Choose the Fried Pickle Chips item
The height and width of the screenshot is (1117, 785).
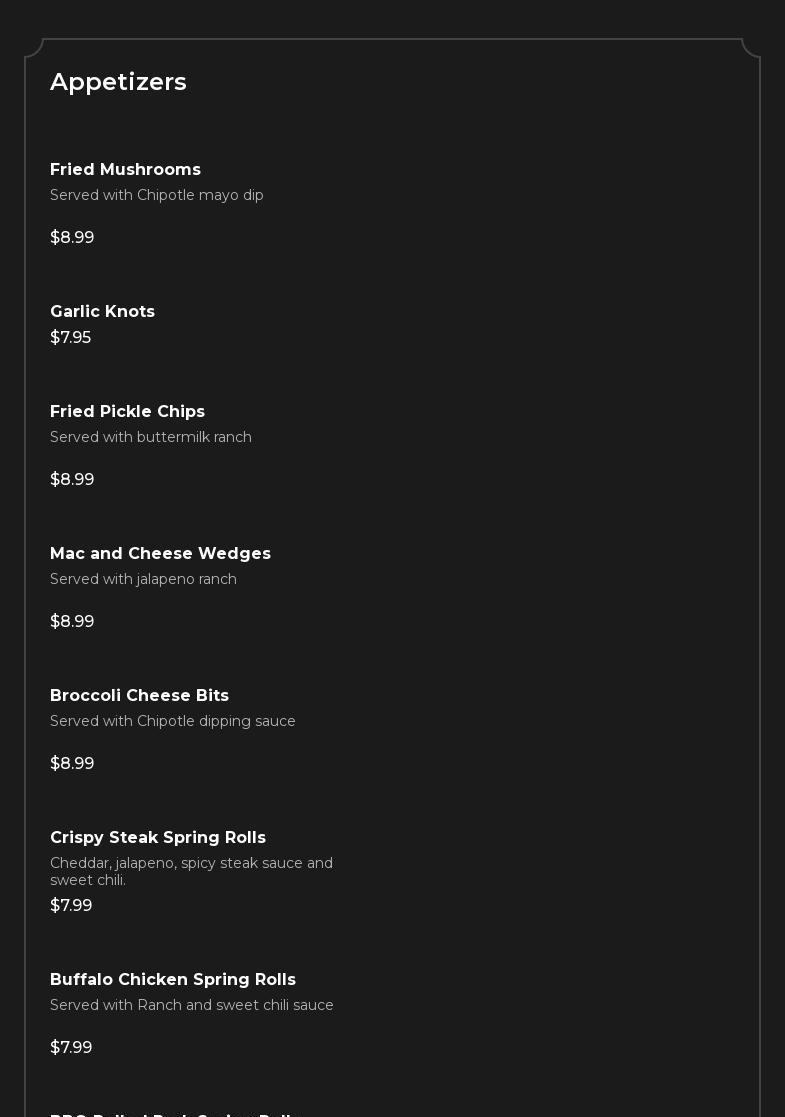tap(127, 412)
